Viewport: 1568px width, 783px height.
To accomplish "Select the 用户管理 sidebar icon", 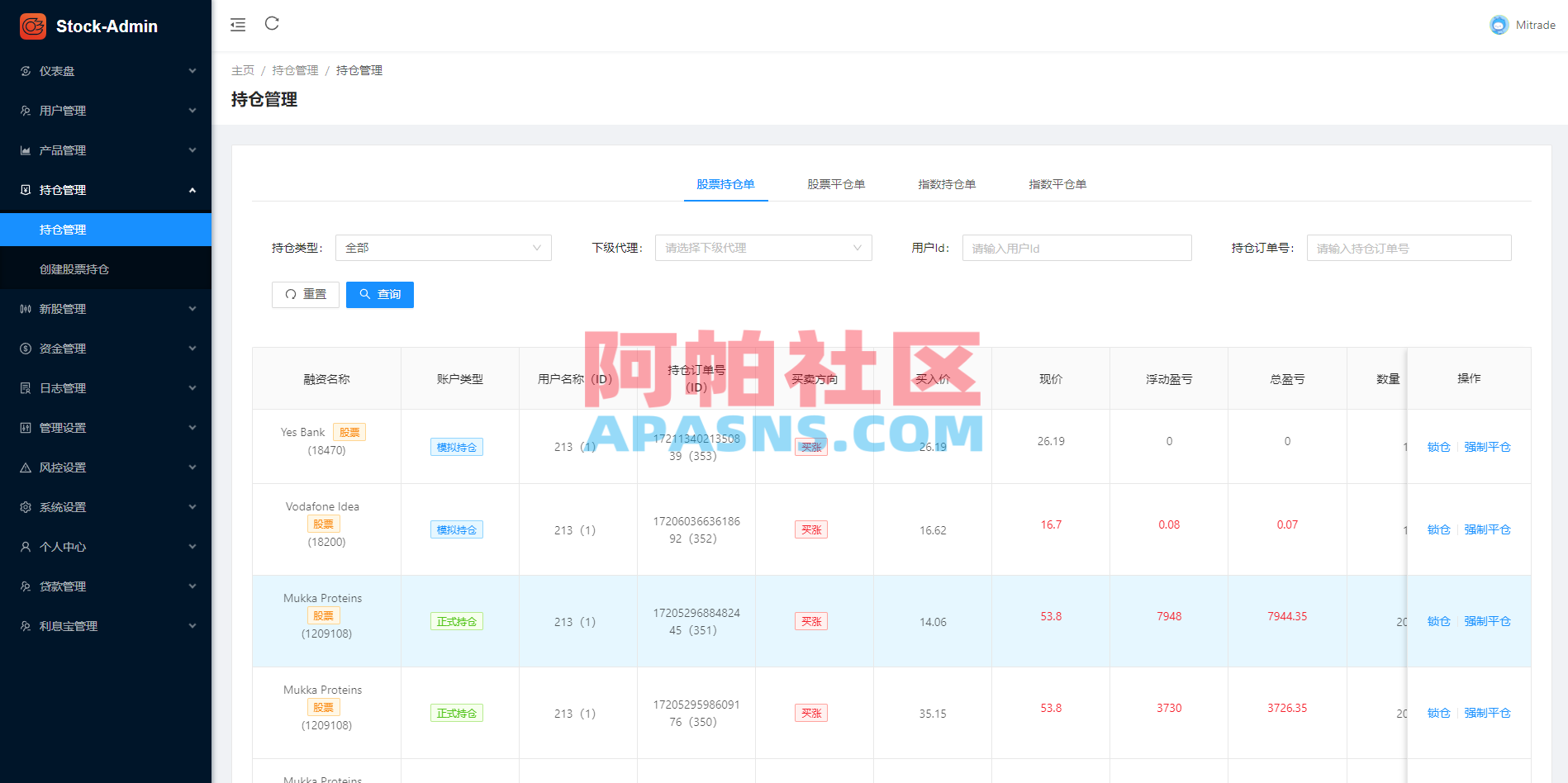I will [25, 110].
